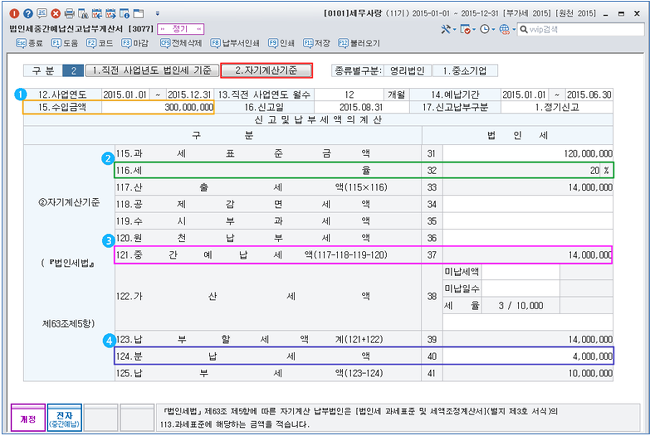Click 직전 사업연도 월수 value 12
This screenshot has height=436, width=650.
[349, 94]
